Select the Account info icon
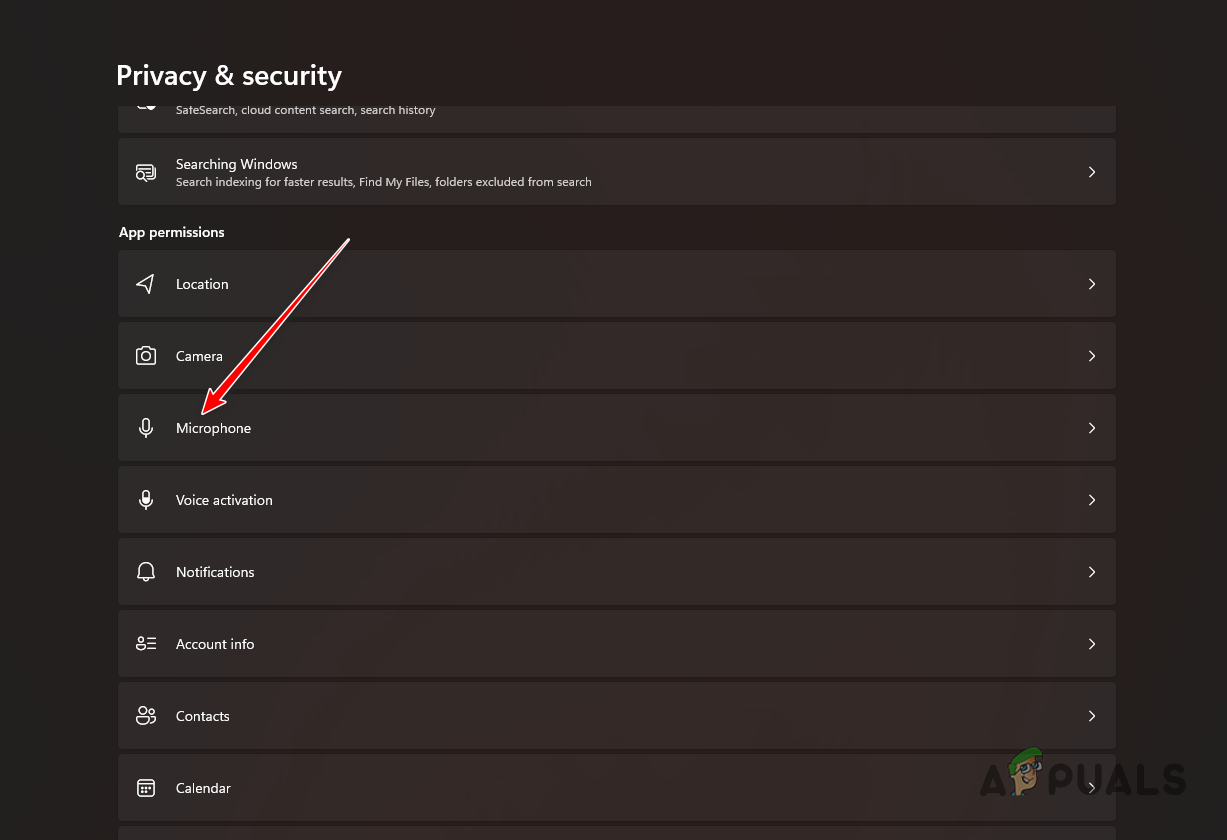 click(x=146, y=643)
